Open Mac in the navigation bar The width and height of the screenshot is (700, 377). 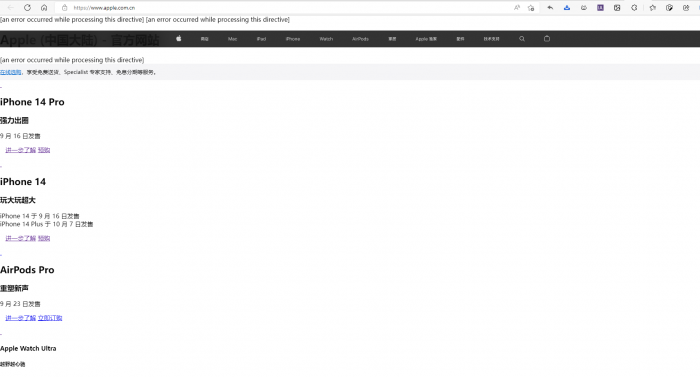click(232, 39)
